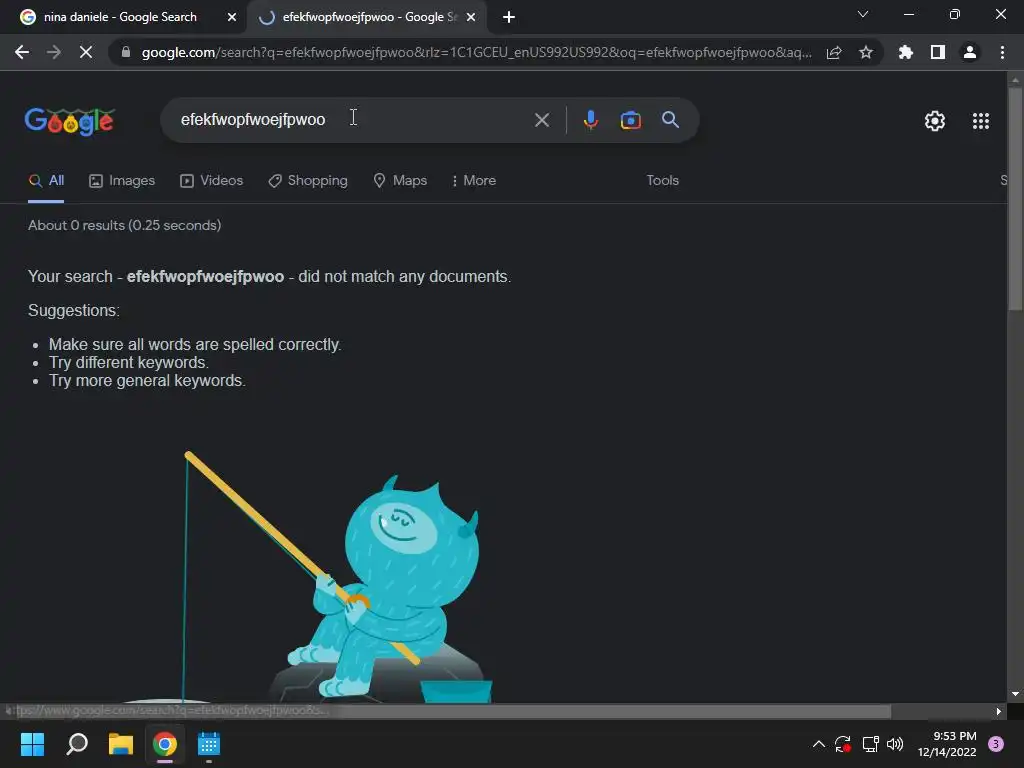Open File Explorer from taskbar
The image size is (1024, 768).
click(x=121, y=744)
